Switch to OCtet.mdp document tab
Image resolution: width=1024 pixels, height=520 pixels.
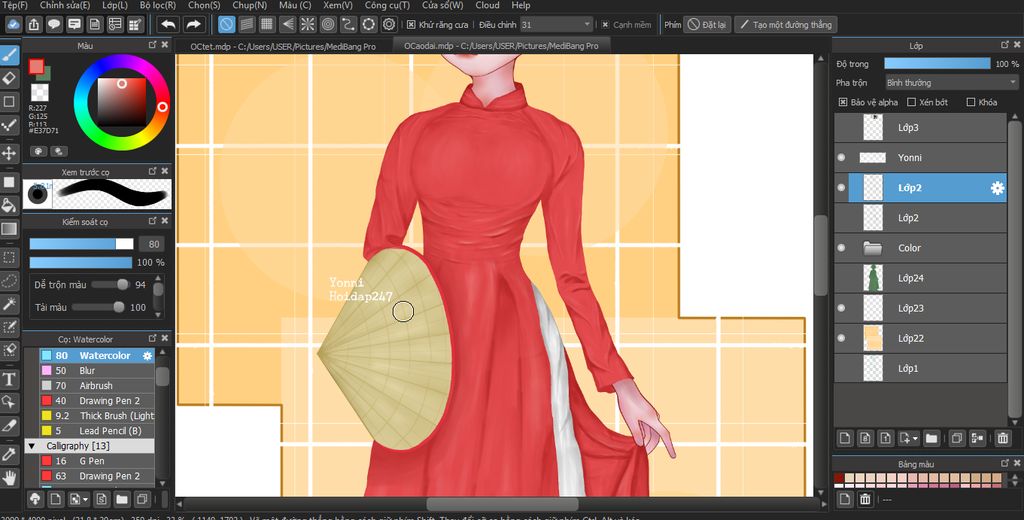click(x=283, y=46)
